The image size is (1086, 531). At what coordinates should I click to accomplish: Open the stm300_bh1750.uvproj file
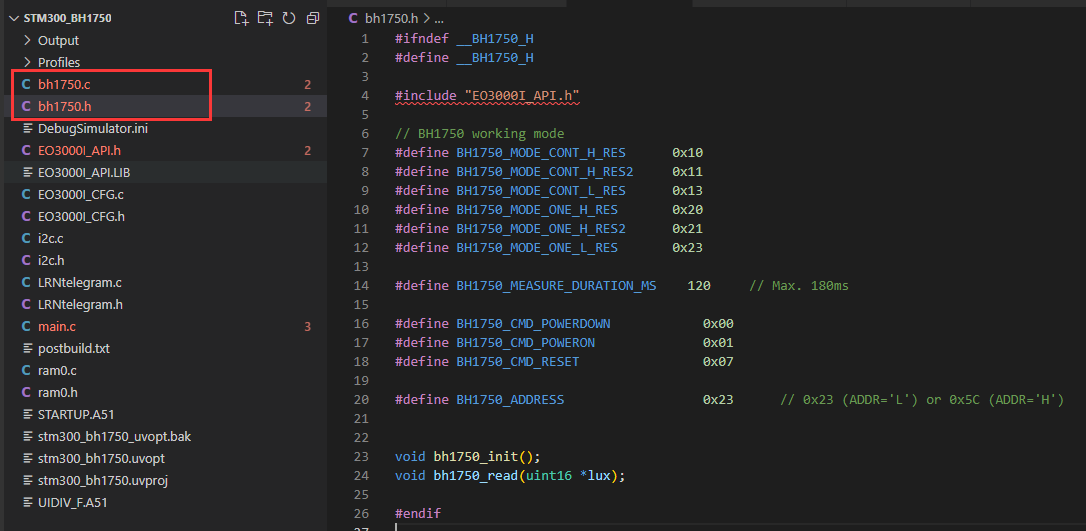tap(102, 480)
